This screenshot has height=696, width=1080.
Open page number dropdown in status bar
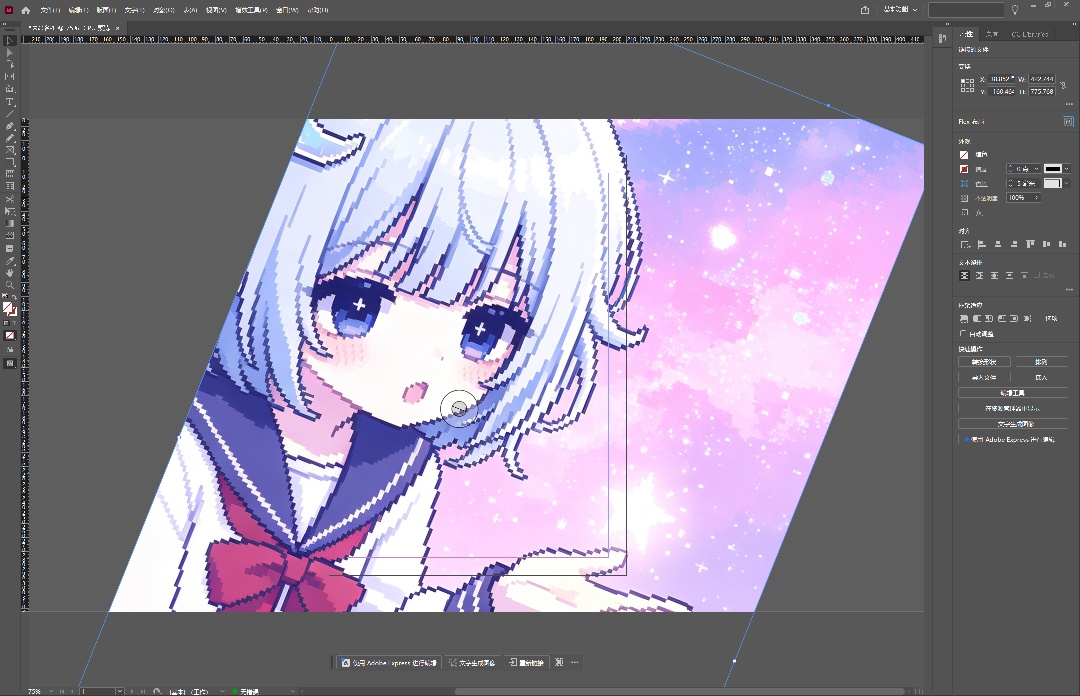click(120, 691)
